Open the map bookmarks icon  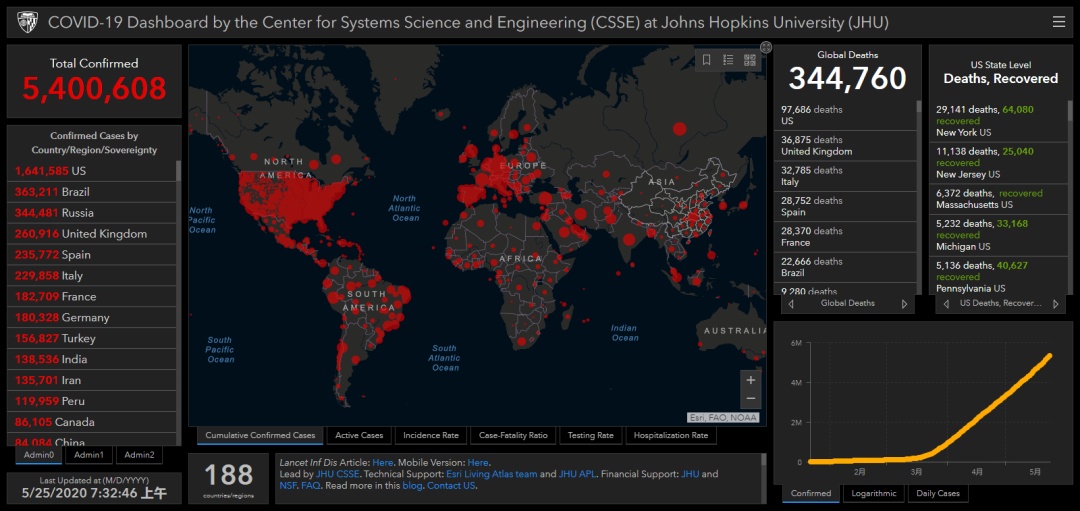(x=707, y=60)
